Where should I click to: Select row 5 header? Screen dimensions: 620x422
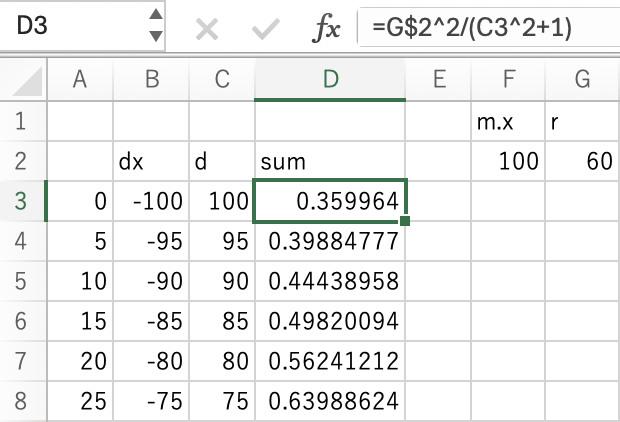pyautogui.click(x=23, y=281)
